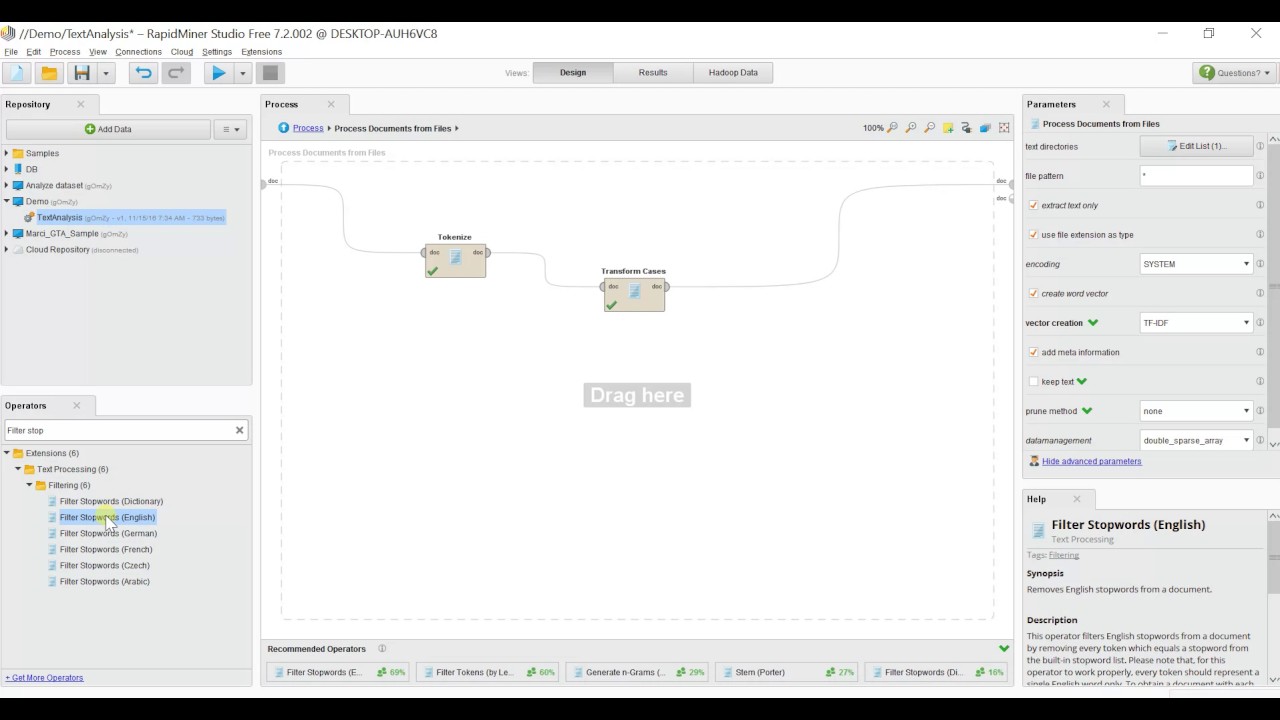
Task: Switch to Design view
Action: click(573, 72)
